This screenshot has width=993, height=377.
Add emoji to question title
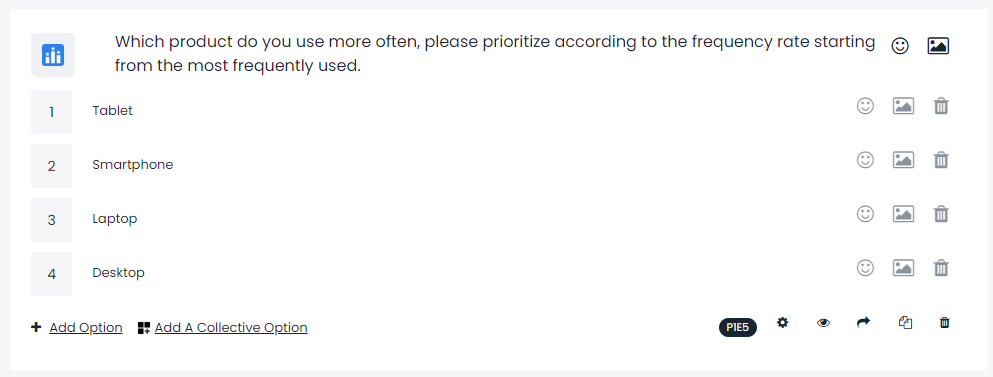(900, 46)
